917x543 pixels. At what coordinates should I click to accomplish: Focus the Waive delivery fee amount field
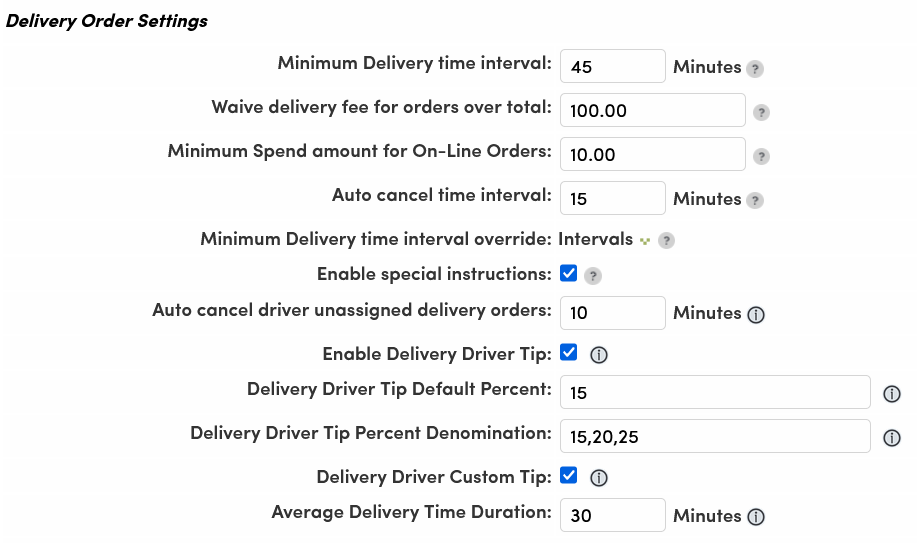click(x=653, y=110)
